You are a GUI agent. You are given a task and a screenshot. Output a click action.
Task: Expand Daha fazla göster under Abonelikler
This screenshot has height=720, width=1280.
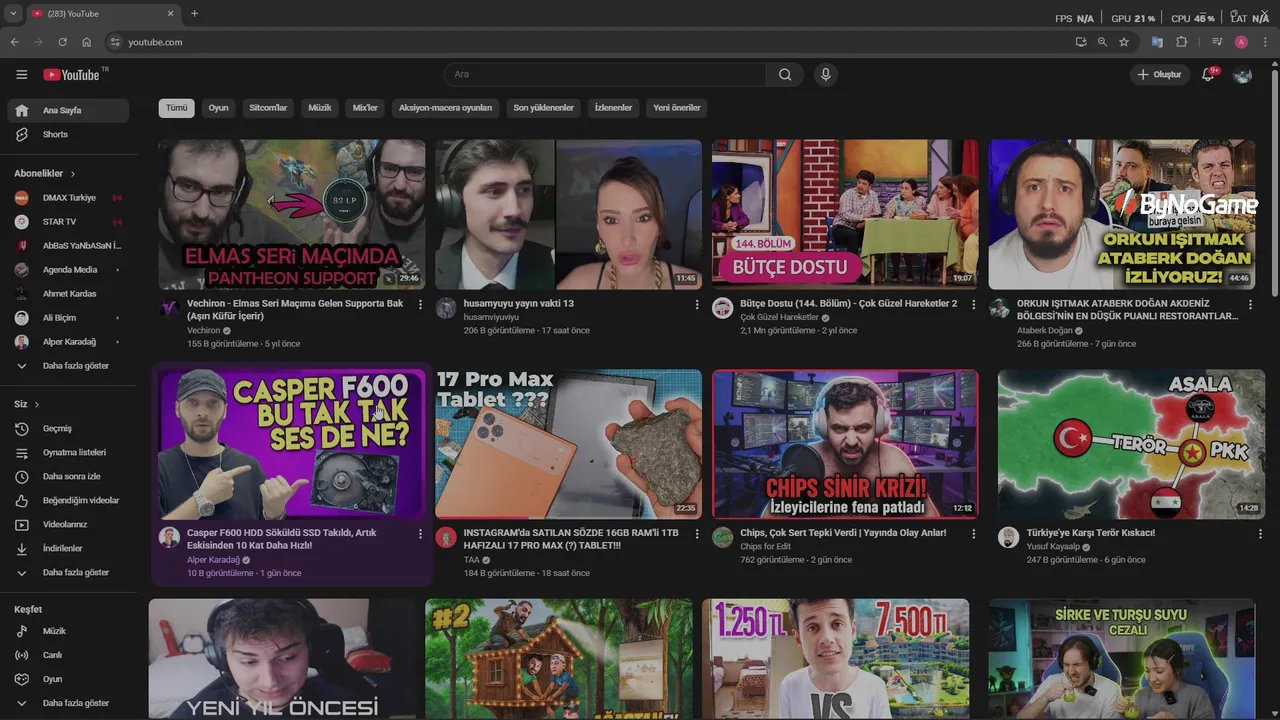tap(66, 366)
